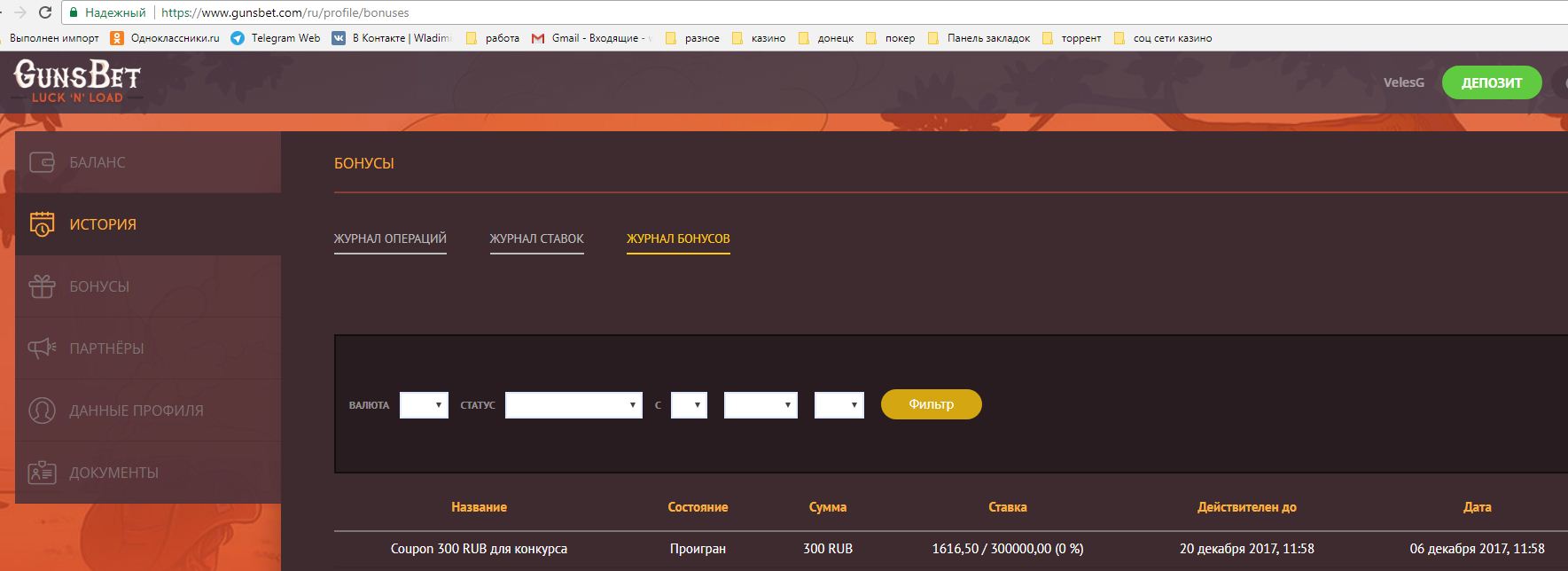Click the green Депозит button
The image size is (1568, 571).
[1492, 82]
